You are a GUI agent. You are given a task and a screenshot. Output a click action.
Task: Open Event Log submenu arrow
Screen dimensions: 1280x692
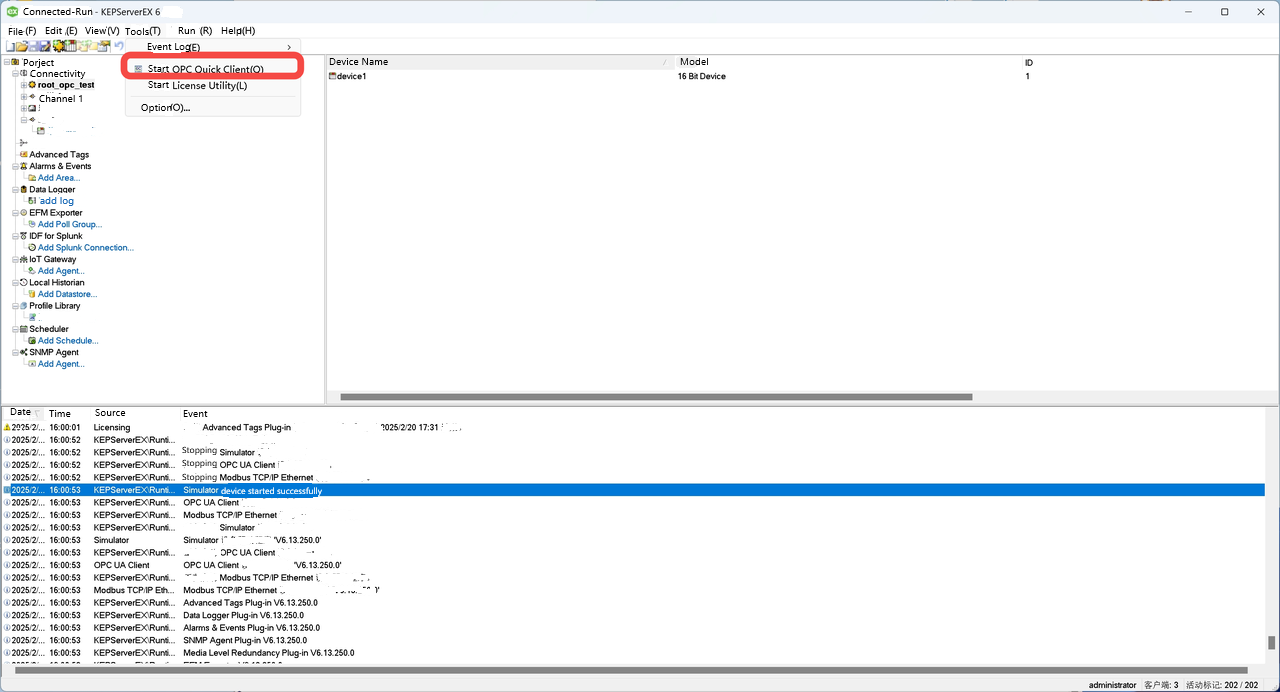[x=290, y=47]
